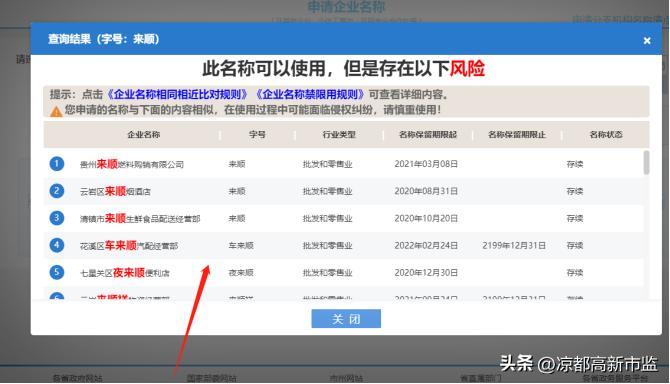Open 《企业名称相同相近比对规则》 link
This screenshot has width=670, height=384.
[177, 94]
